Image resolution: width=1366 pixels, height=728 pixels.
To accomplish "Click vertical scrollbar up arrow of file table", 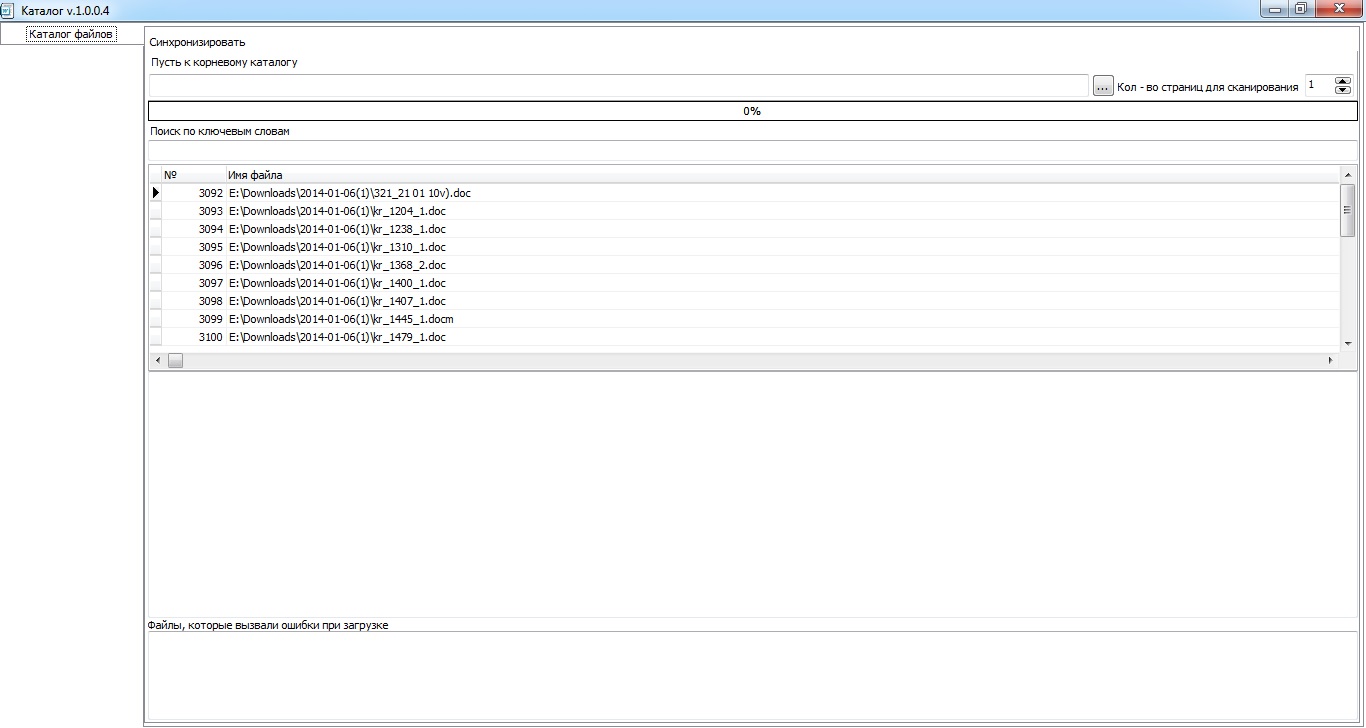I will tap(1348, 175).
